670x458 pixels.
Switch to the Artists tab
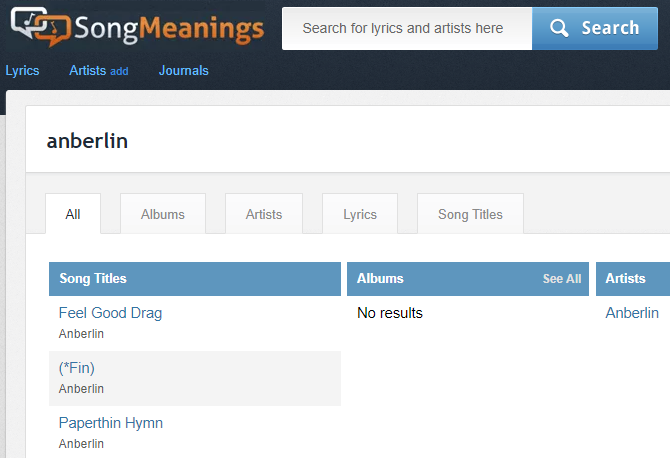[264, 214]
